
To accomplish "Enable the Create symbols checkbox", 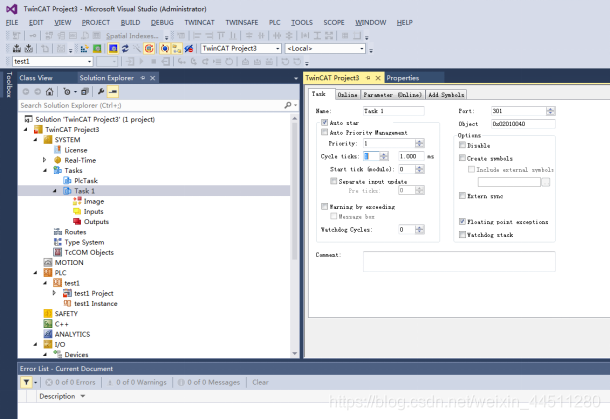I will pyautogui.click(x=462, y=158).
